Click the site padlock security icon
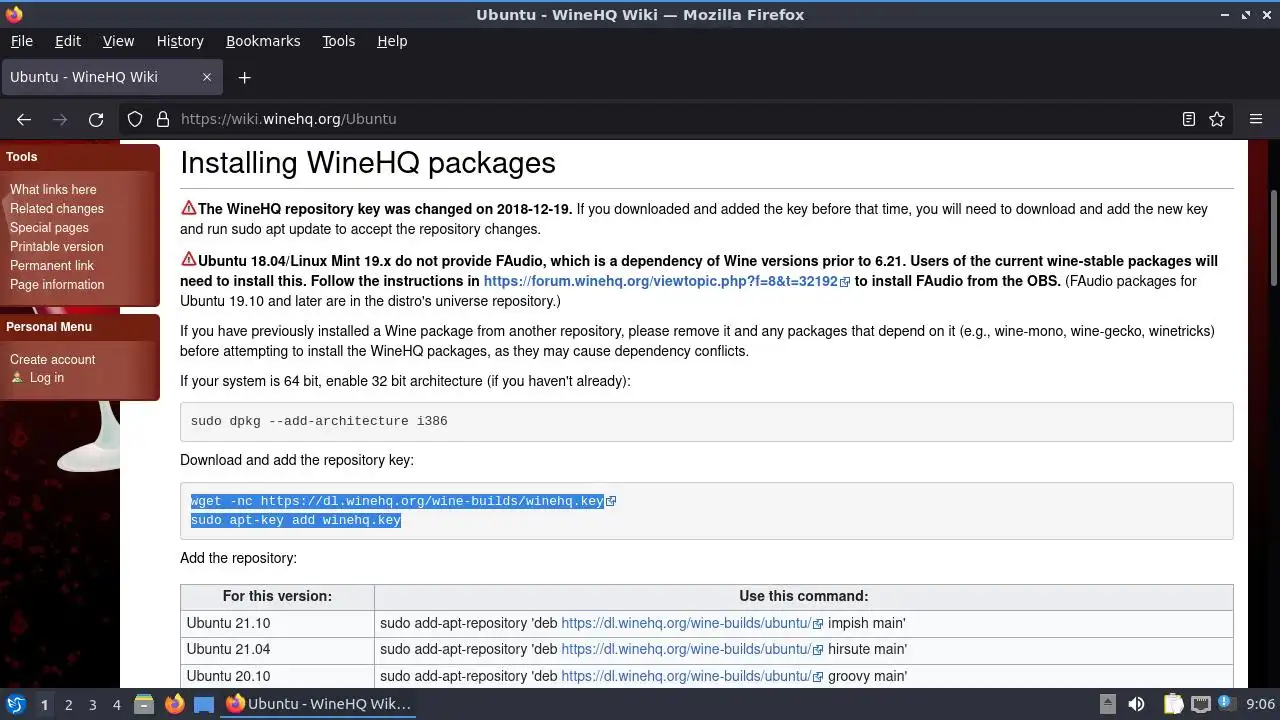Screen dimensions: 1280x720 coord(163,119)
